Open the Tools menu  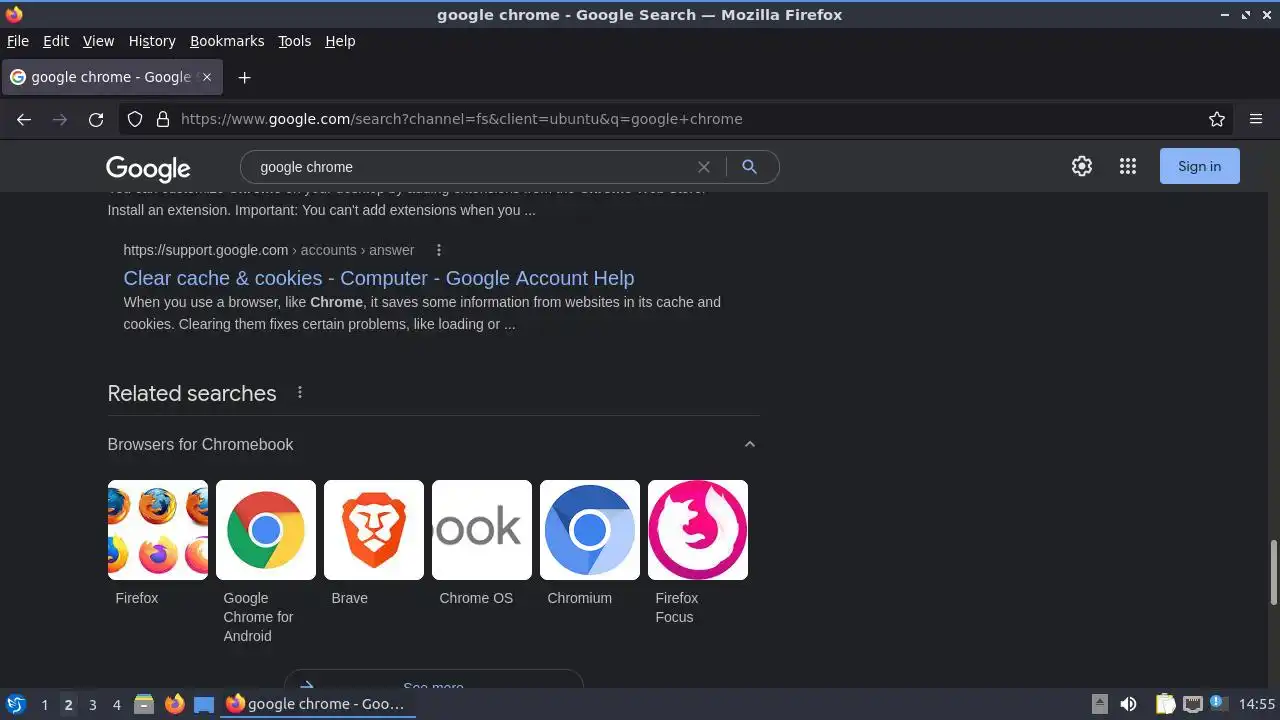[294, 41]
